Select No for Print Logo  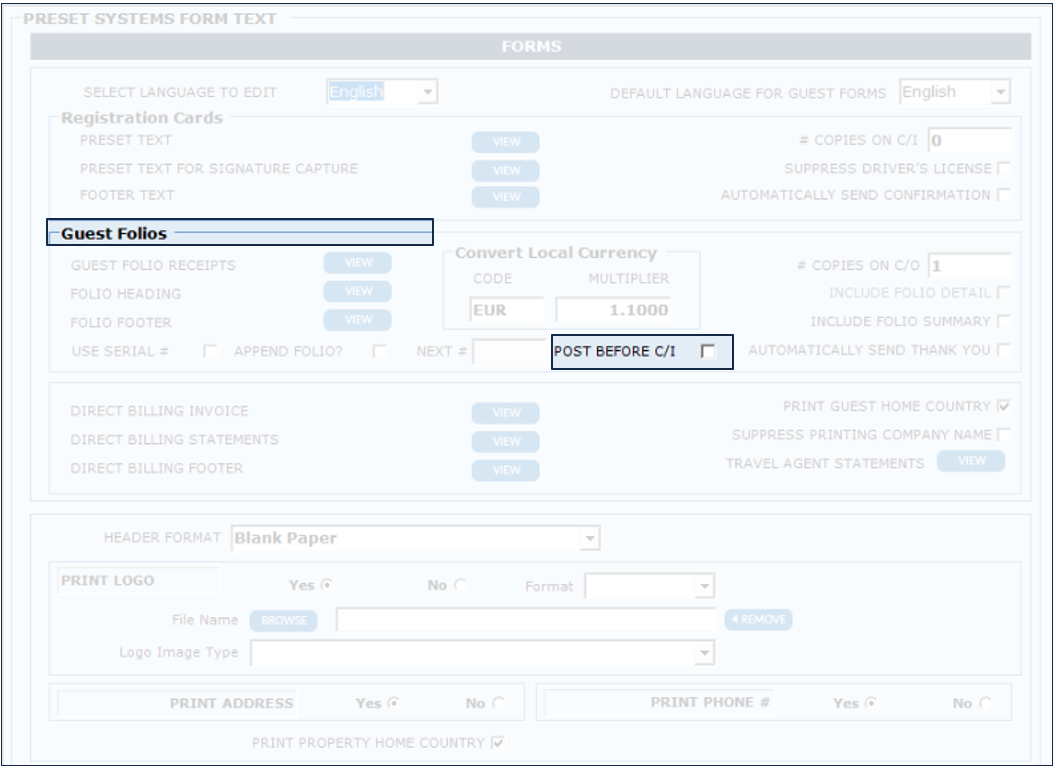460,586
